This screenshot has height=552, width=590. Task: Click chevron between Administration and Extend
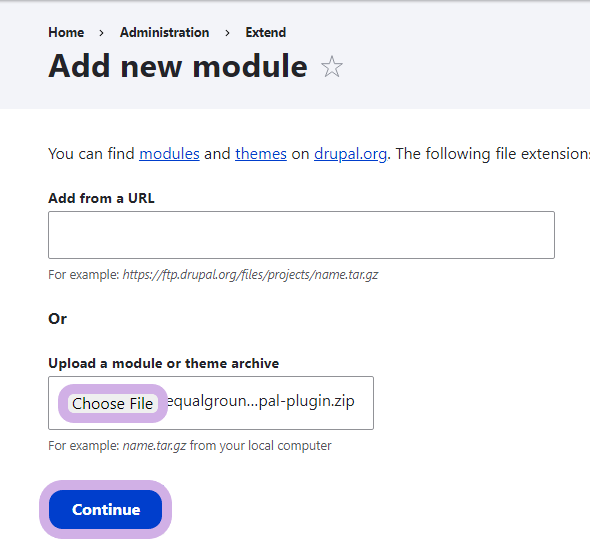point(227,33)
